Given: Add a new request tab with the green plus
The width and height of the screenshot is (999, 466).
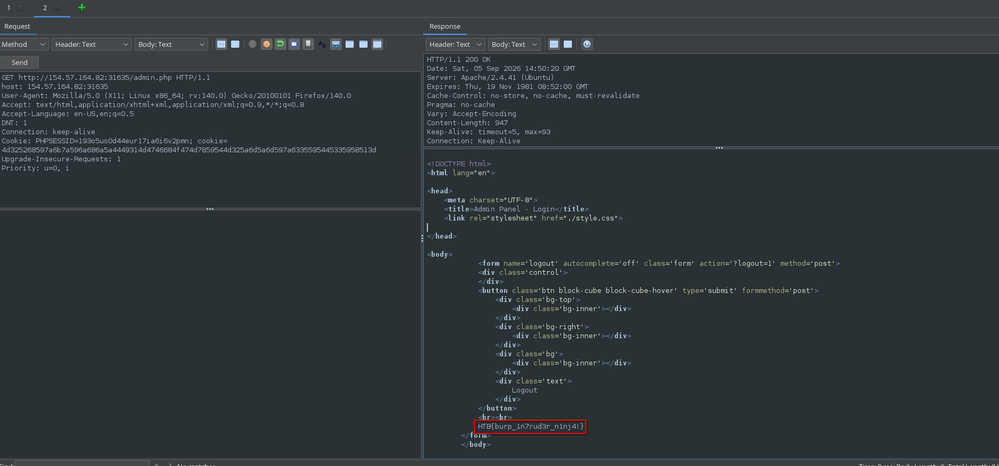Looking at the screenshot, I should point(82,8).
